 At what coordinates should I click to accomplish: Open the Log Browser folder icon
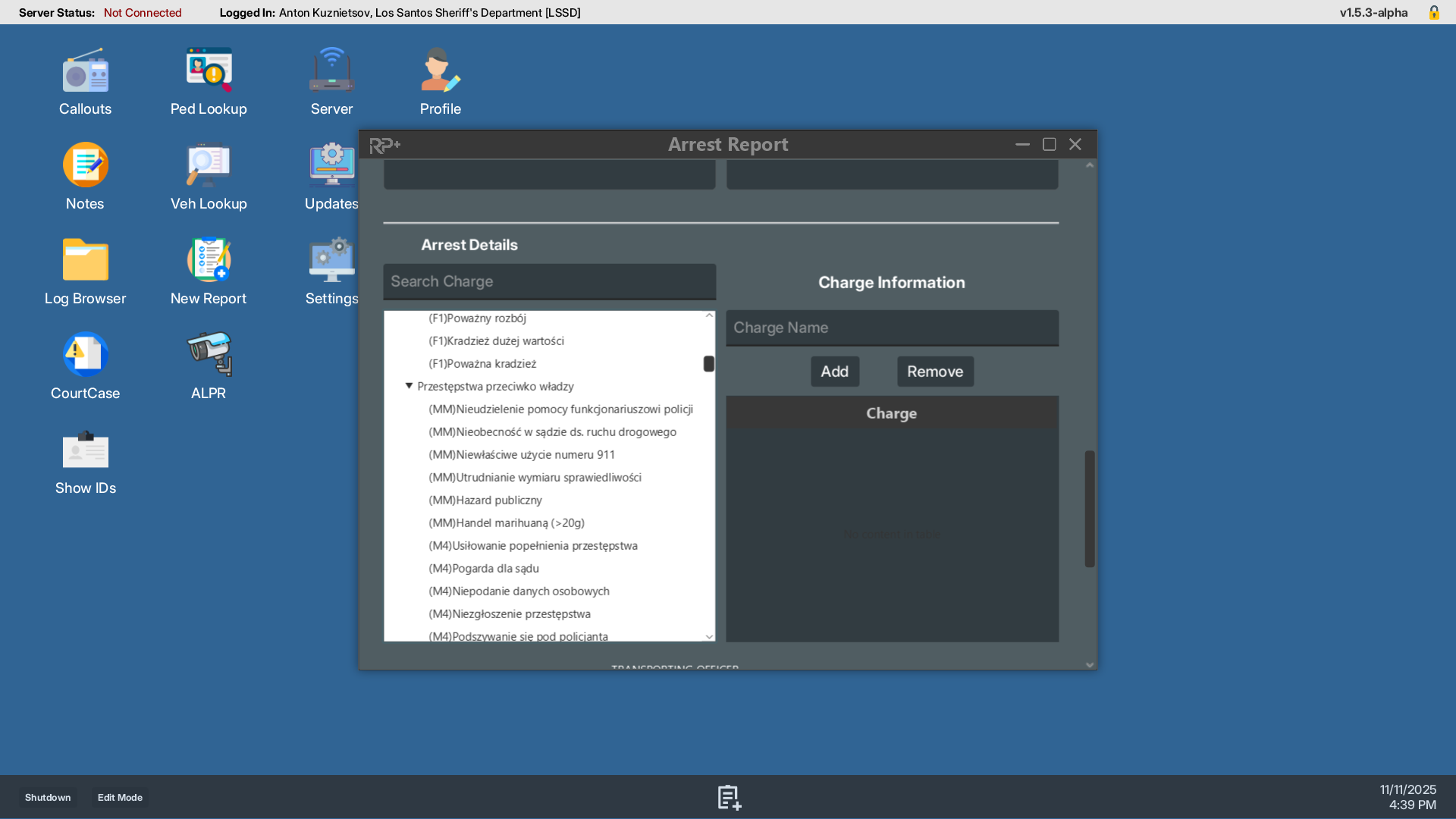pyautogui.click(x=85, y=261)
